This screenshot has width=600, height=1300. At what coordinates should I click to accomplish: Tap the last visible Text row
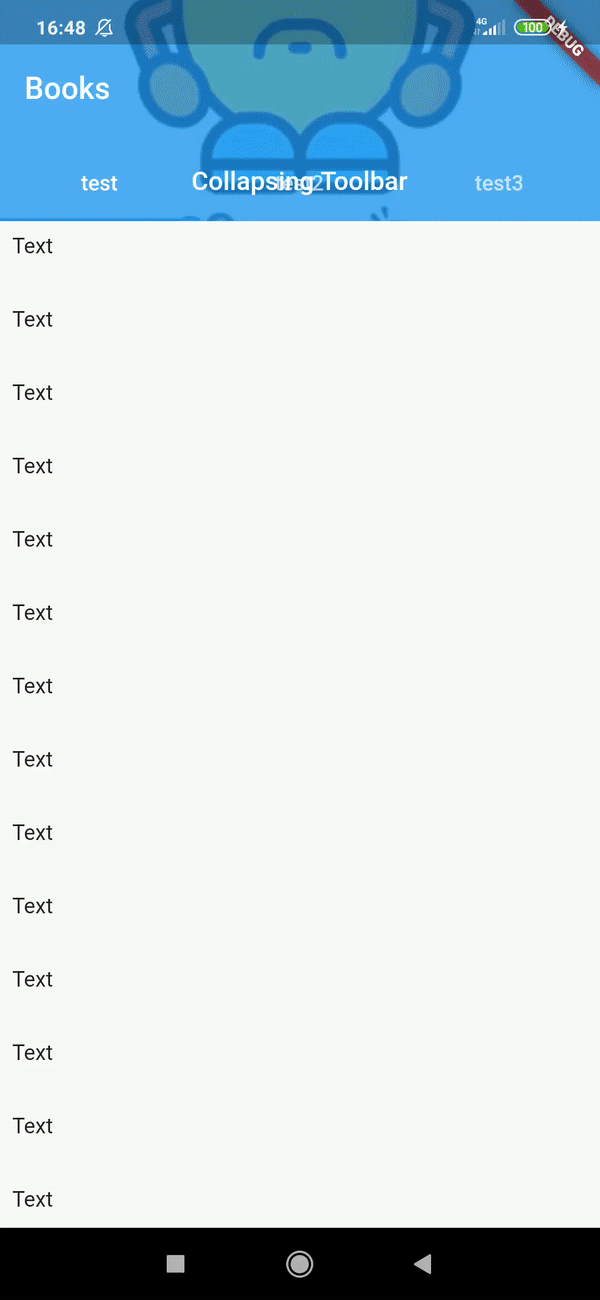point(32,1199)
